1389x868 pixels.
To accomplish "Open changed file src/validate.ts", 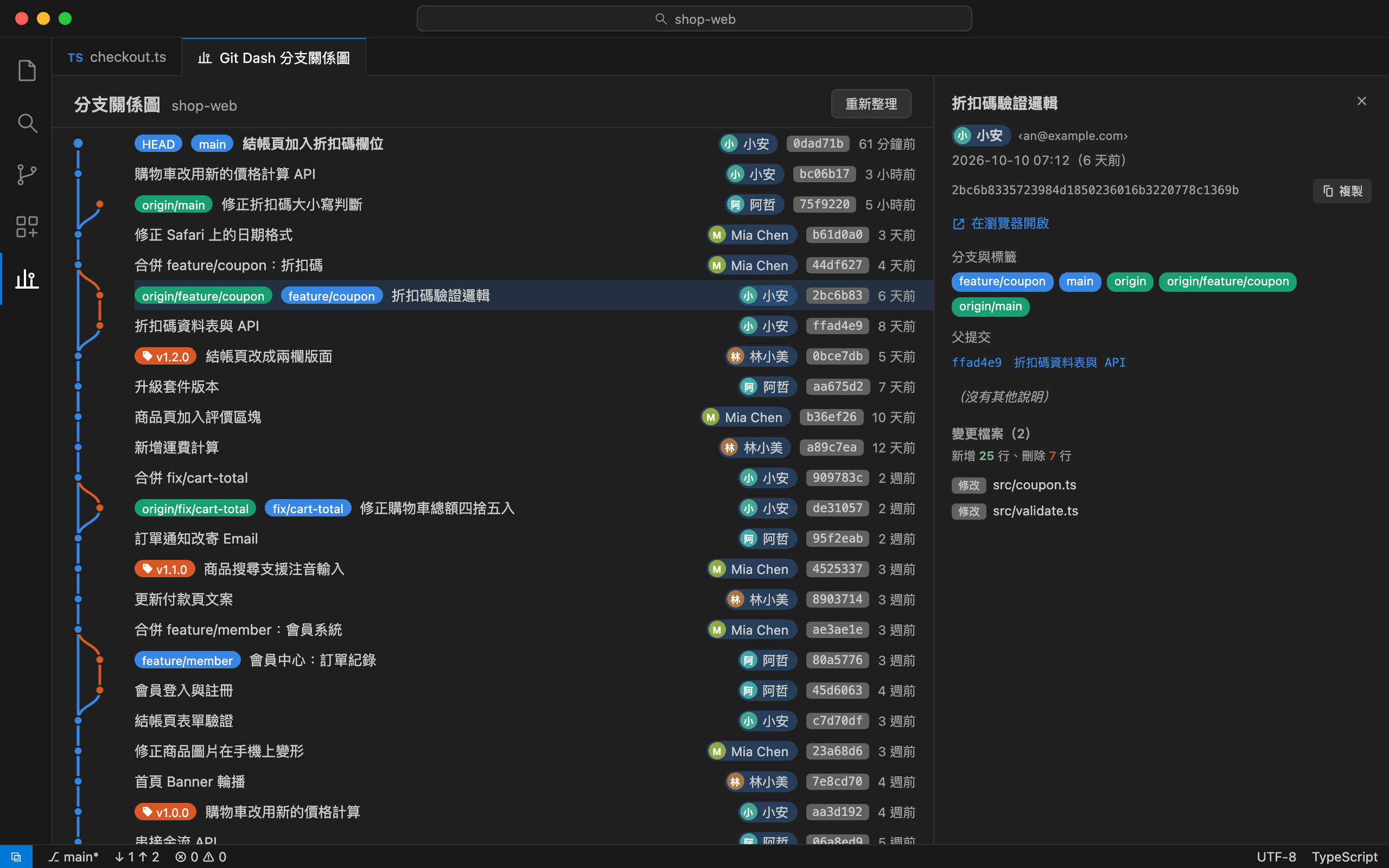I will [1035, 511].
